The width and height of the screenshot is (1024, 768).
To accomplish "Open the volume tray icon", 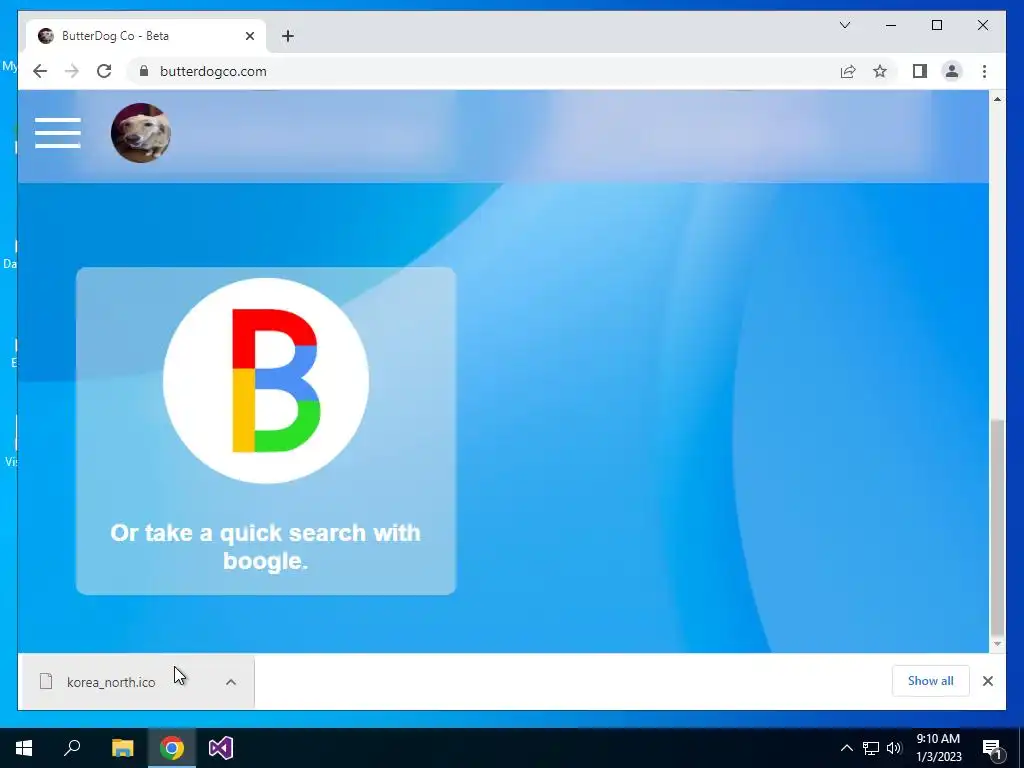I will pyautogui.click(x=894, y=748).
